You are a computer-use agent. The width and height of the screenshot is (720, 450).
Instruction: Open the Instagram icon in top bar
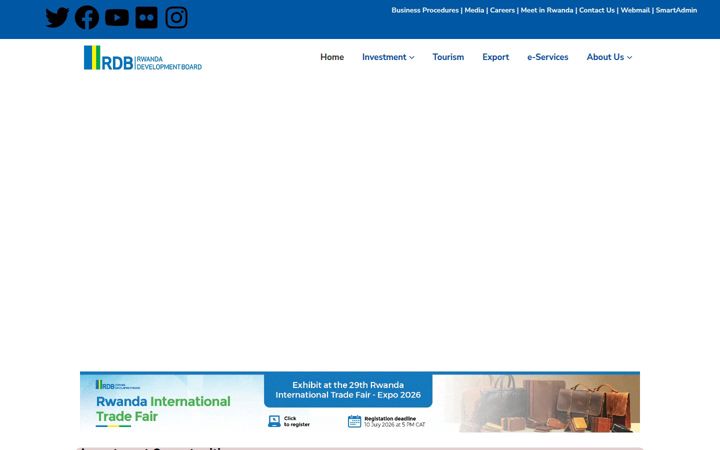(x=176, y=18)
